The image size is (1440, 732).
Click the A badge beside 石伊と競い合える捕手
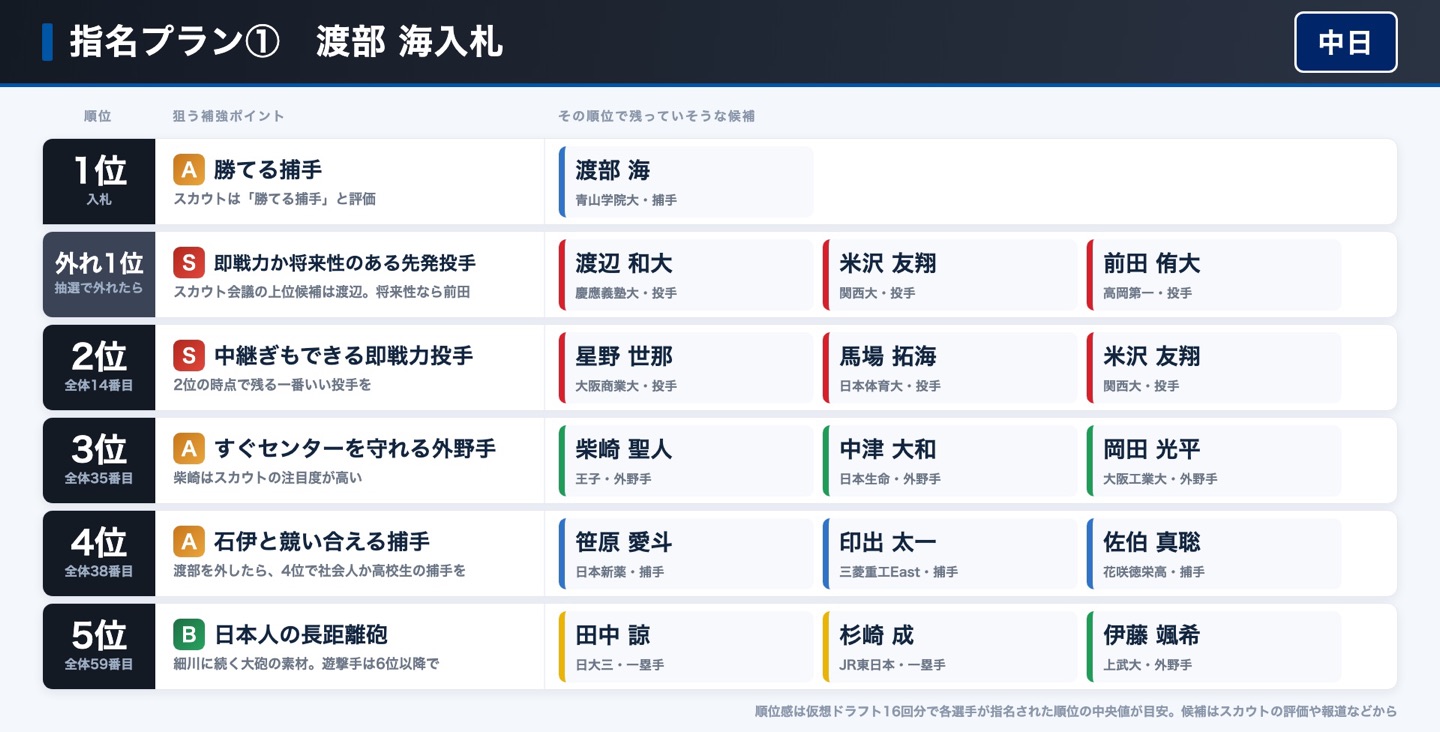pyautogui.click(x=189, y=542)
